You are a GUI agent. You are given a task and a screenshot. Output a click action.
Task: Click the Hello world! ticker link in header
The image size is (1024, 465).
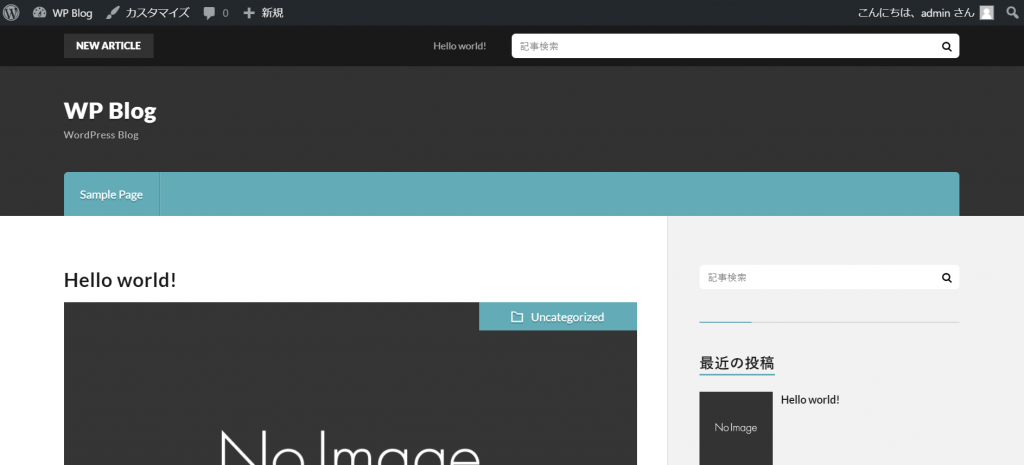click(x=459, y=46)
